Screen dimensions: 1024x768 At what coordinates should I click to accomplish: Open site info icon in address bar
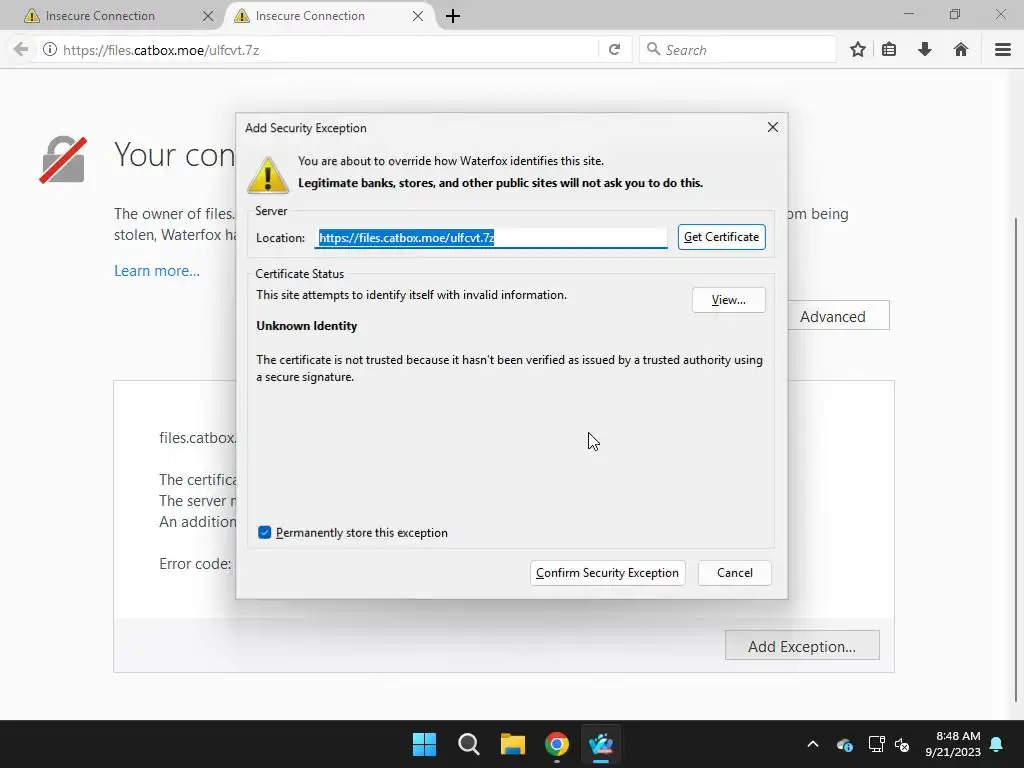(x=50, y=50)
